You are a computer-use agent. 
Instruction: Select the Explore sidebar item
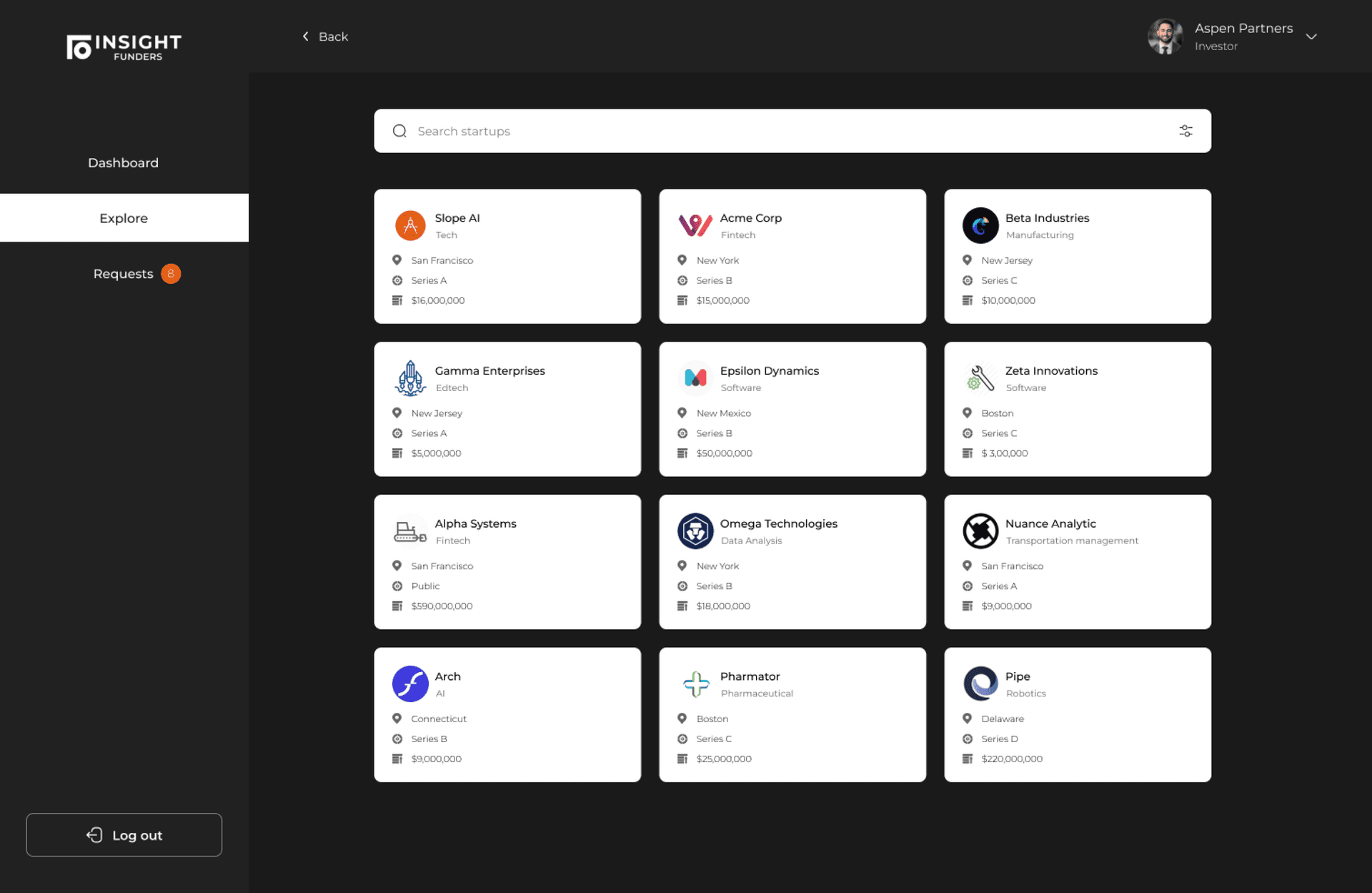(x=124, y=218)
